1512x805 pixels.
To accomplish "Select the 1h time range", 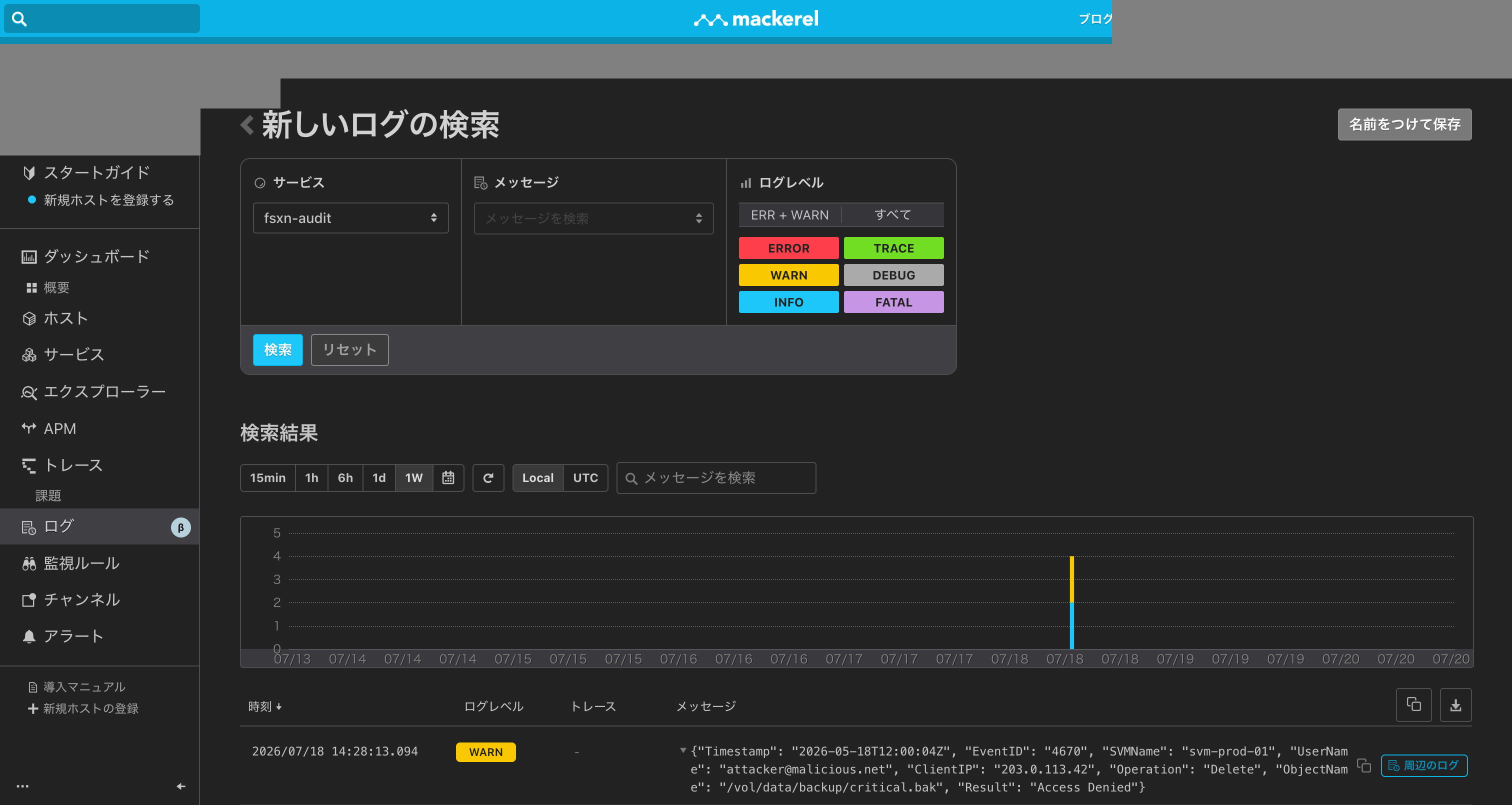I will pos(311,478).
